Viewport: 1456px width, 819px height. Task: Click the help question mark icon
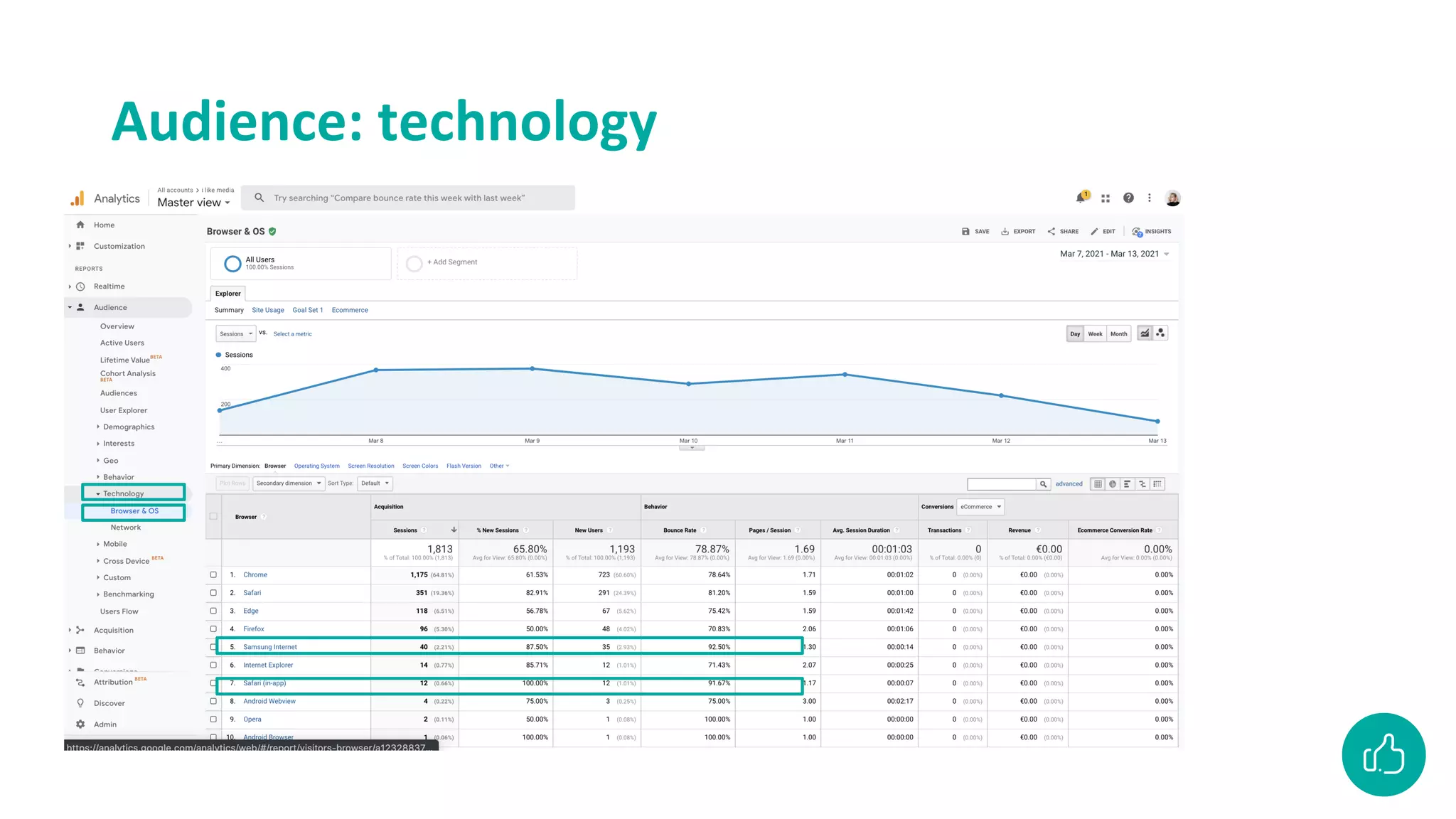click(1128, 198)
